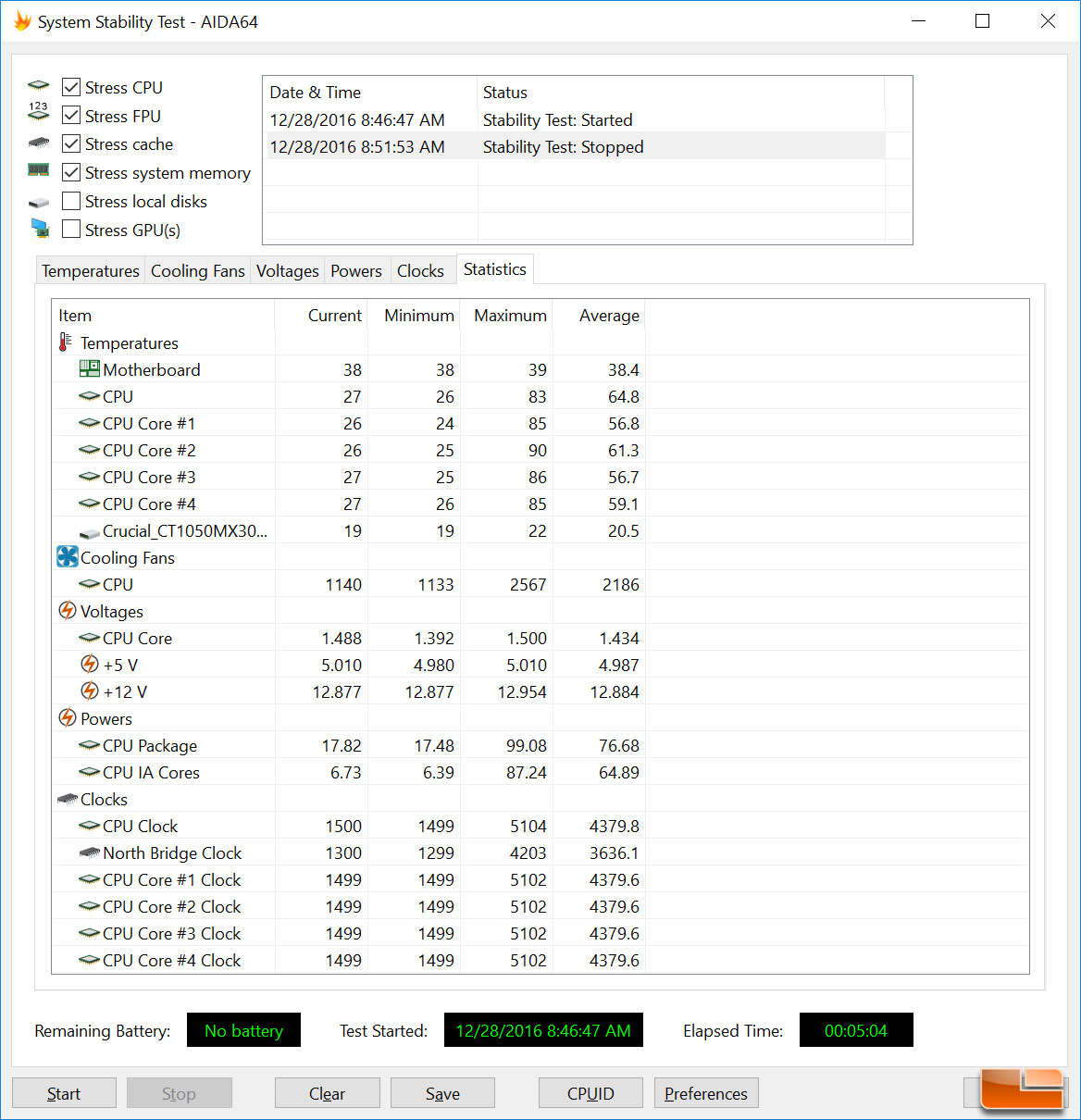The image size is (1081, 1120).
Task: Uncheck the Stress FPU checkbox
Action: coord(71,116)
